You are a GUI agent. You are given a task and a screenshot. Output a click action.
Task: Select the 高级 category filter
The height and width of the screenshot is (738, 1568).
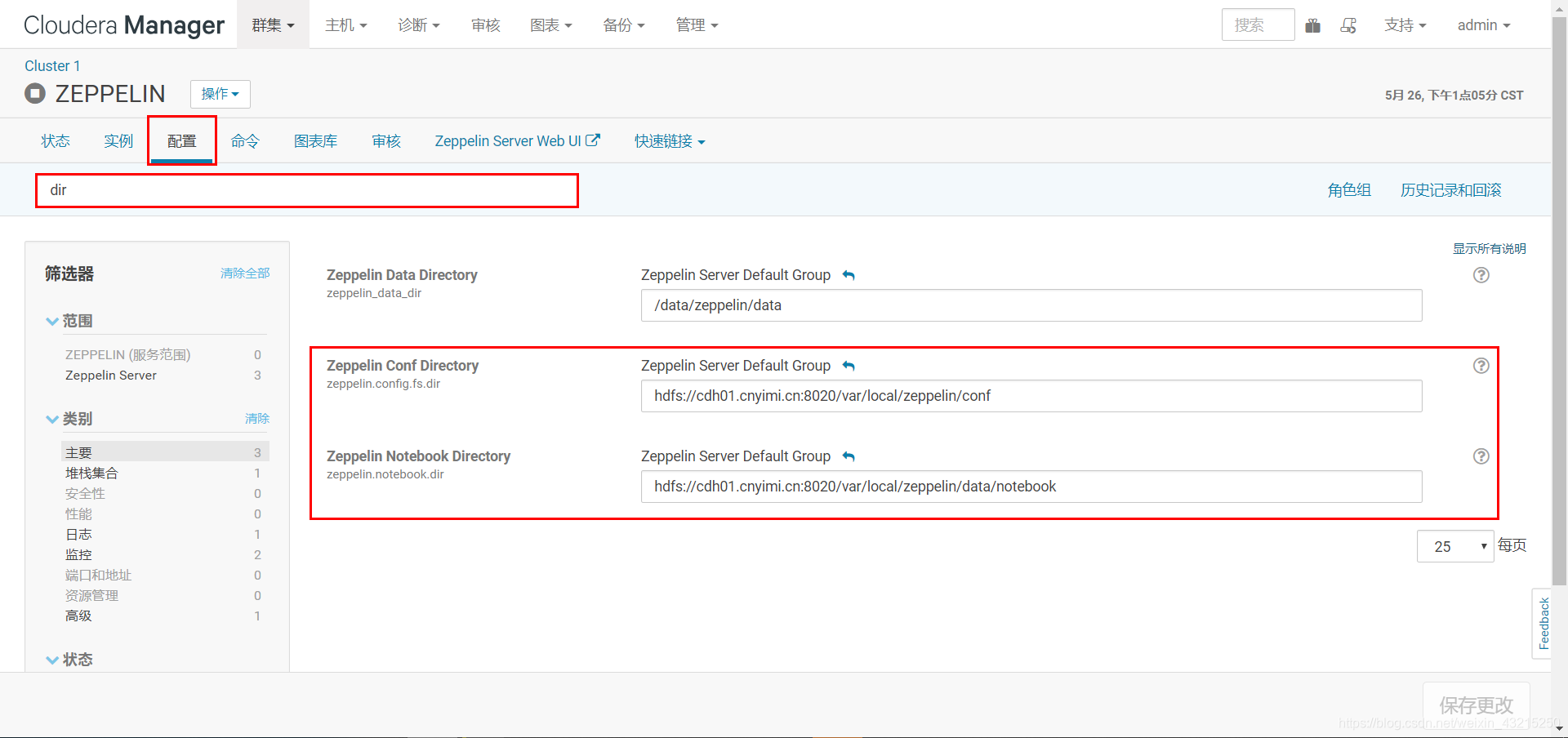pyautogui.click(x=163, y=616)
